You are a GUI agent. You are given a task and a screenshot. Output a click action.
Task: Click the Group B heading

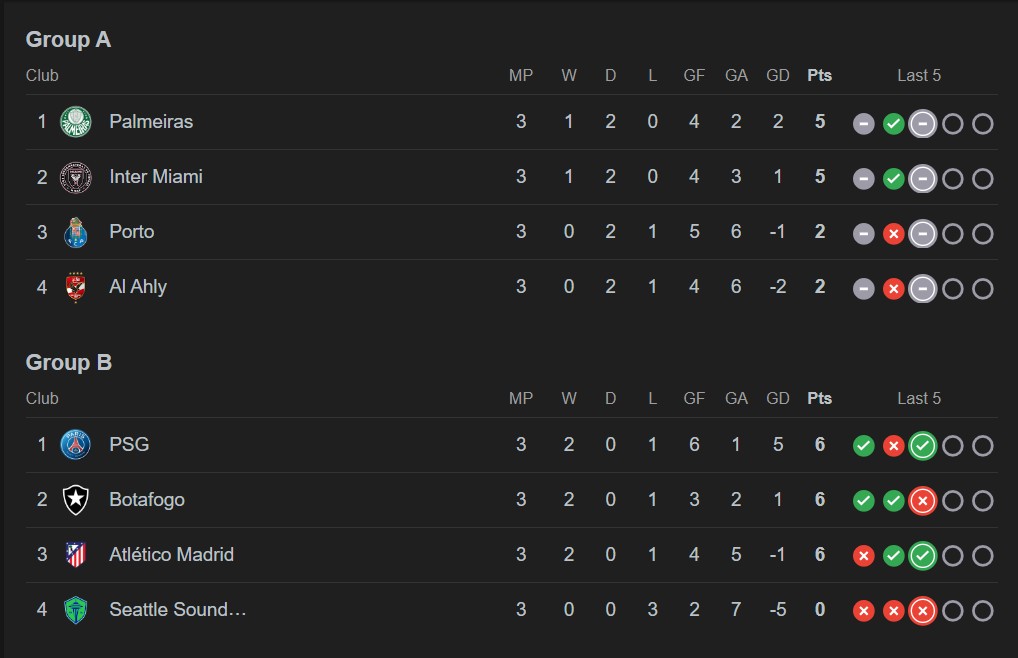68,363
